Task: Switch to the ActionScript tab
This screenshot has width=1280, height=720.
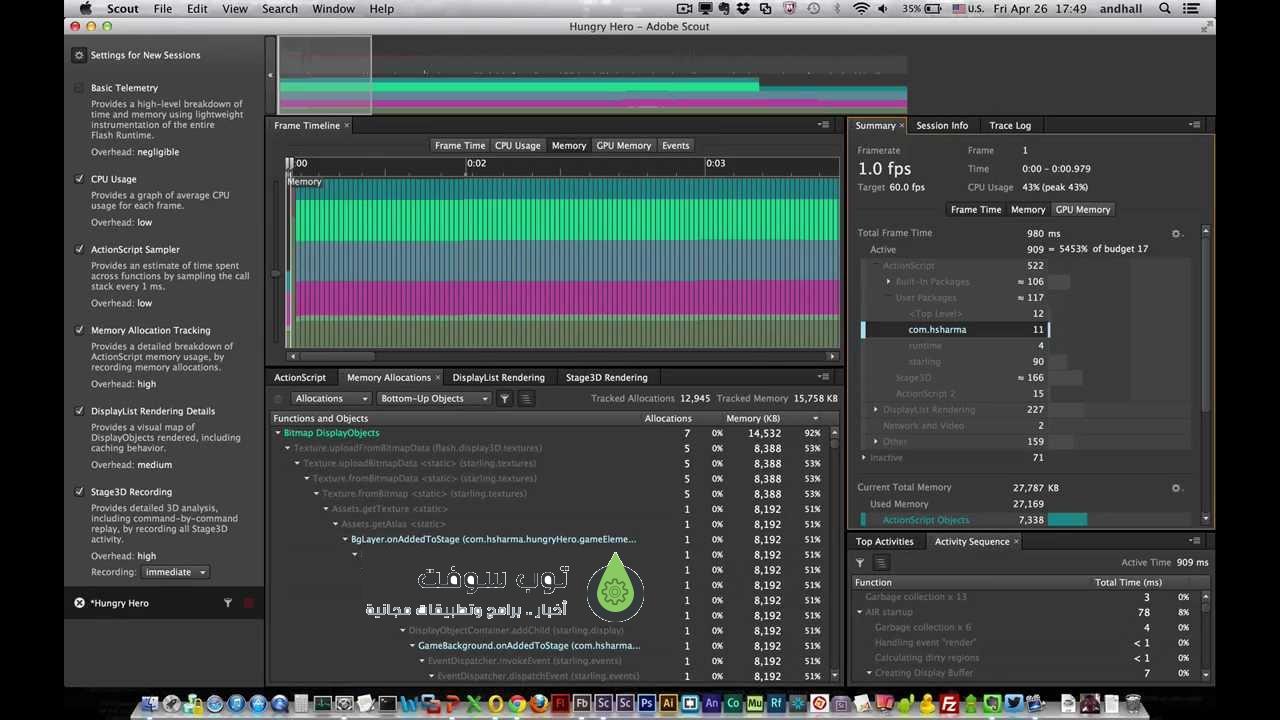Action: 300,377
